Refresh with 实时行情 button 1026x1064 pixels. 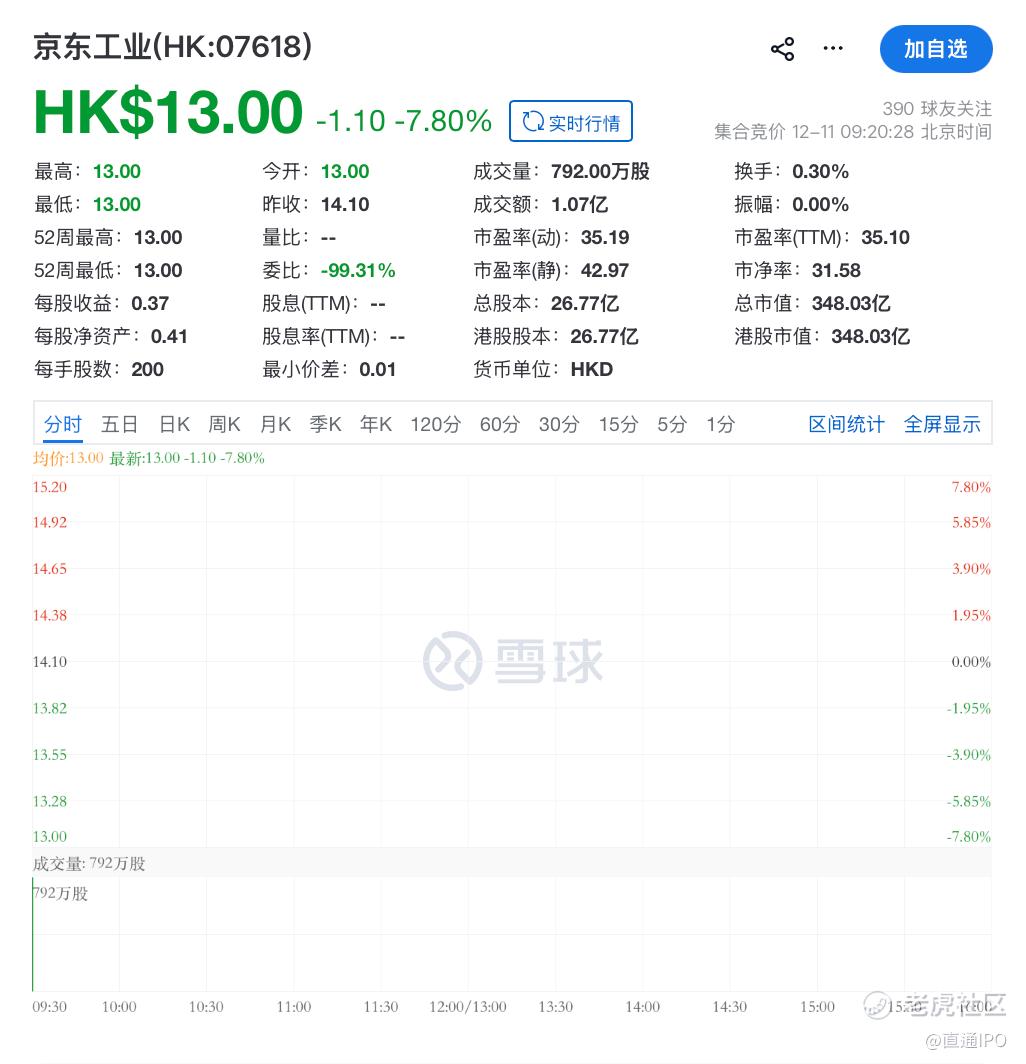pyautogui.click(x=571, y=121)
